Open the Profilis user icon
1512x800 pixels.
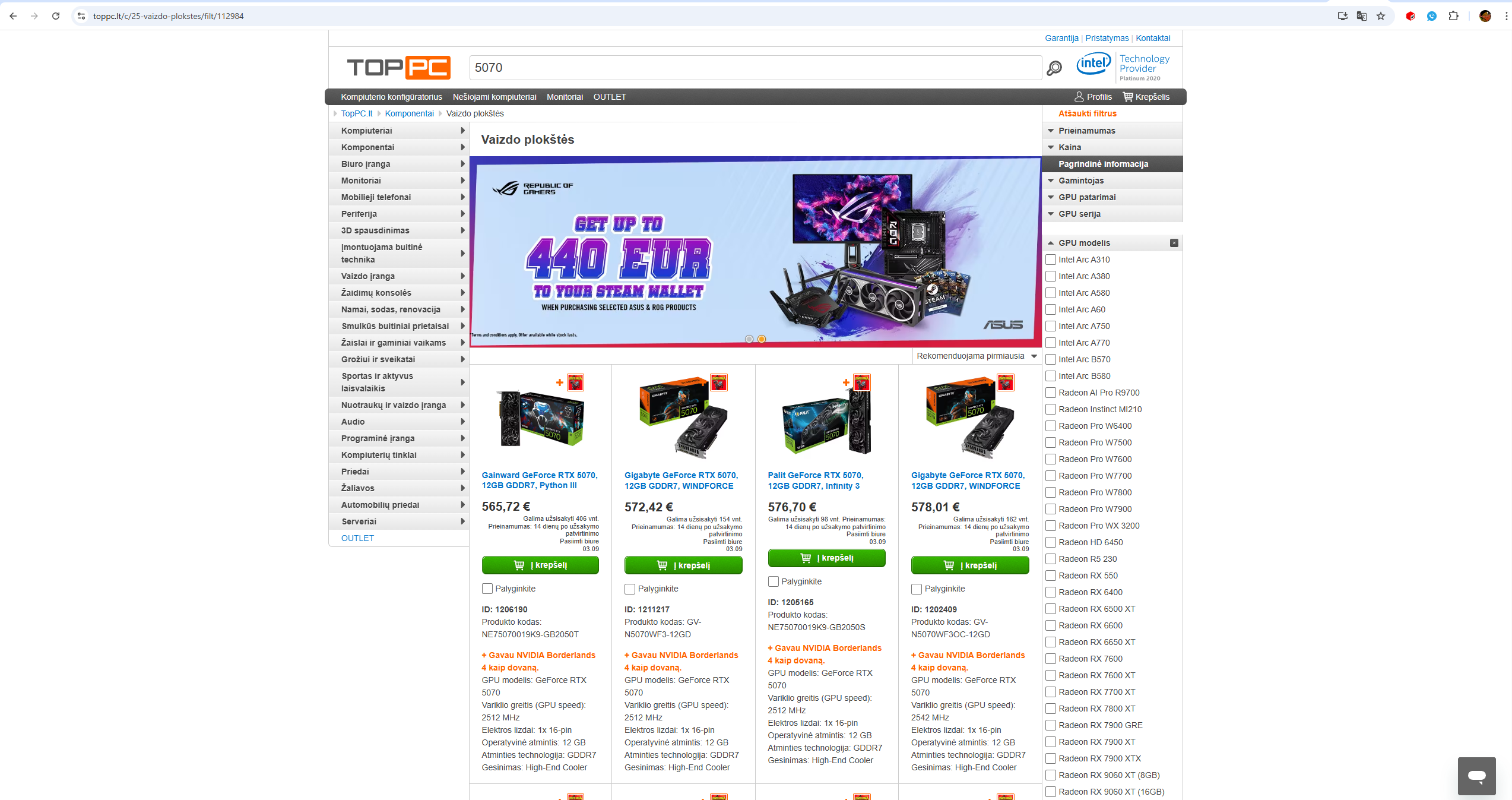coord(1079,97)
